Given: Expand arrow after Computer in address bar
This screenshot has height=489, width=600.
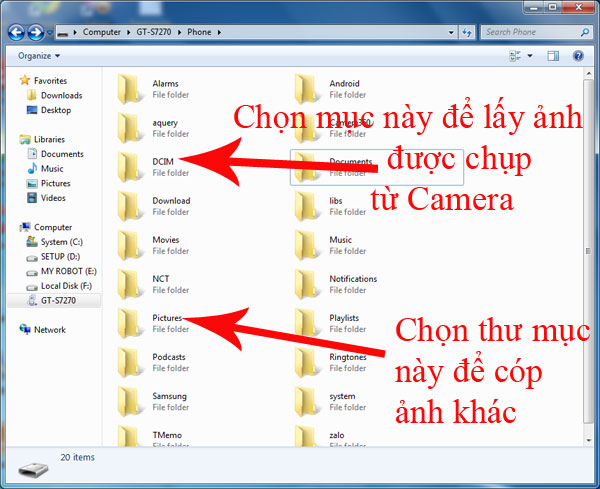Looking at the screenshot, I should tap(129, 33).
